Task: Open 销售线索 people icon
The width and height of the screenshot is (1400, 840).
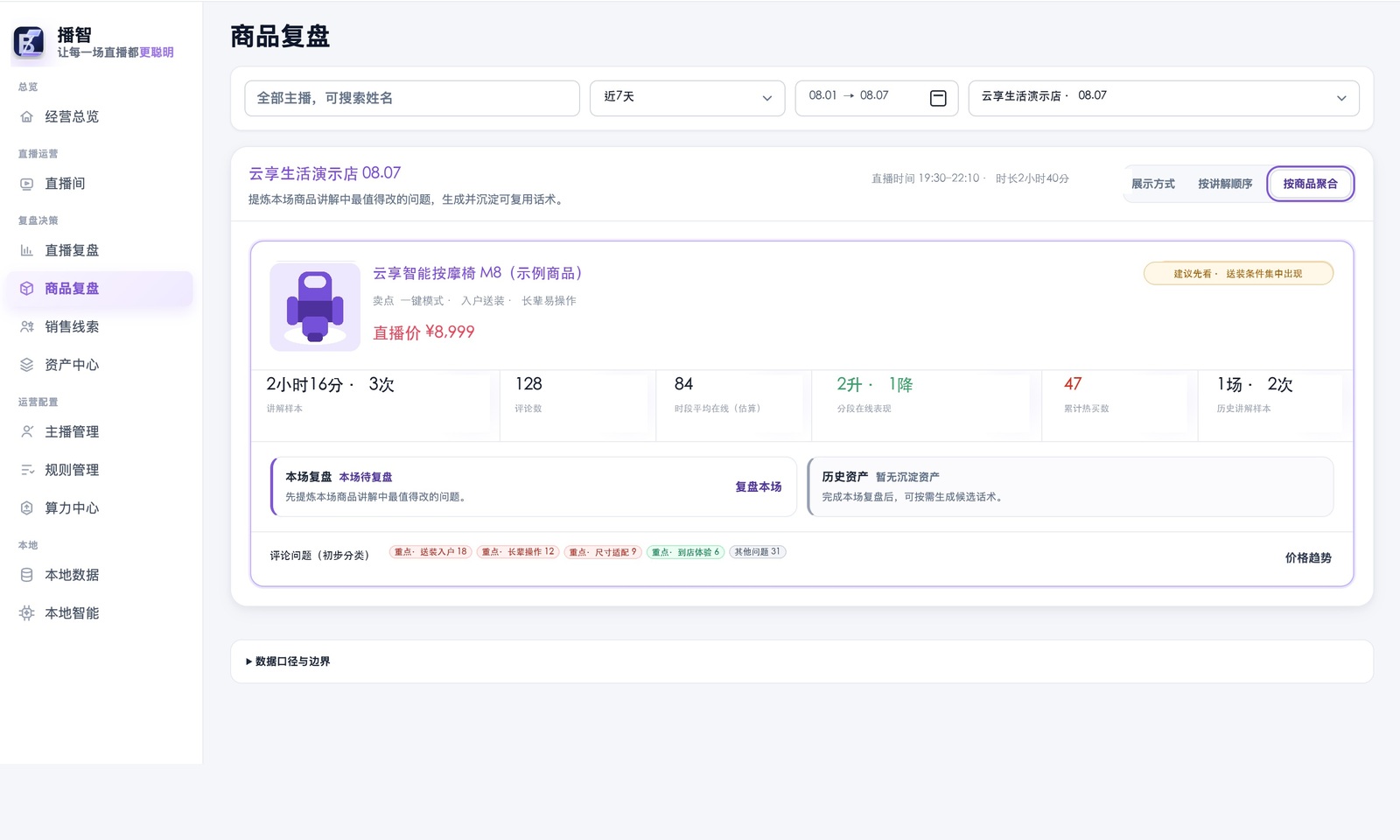Action: tap(26, 326)
